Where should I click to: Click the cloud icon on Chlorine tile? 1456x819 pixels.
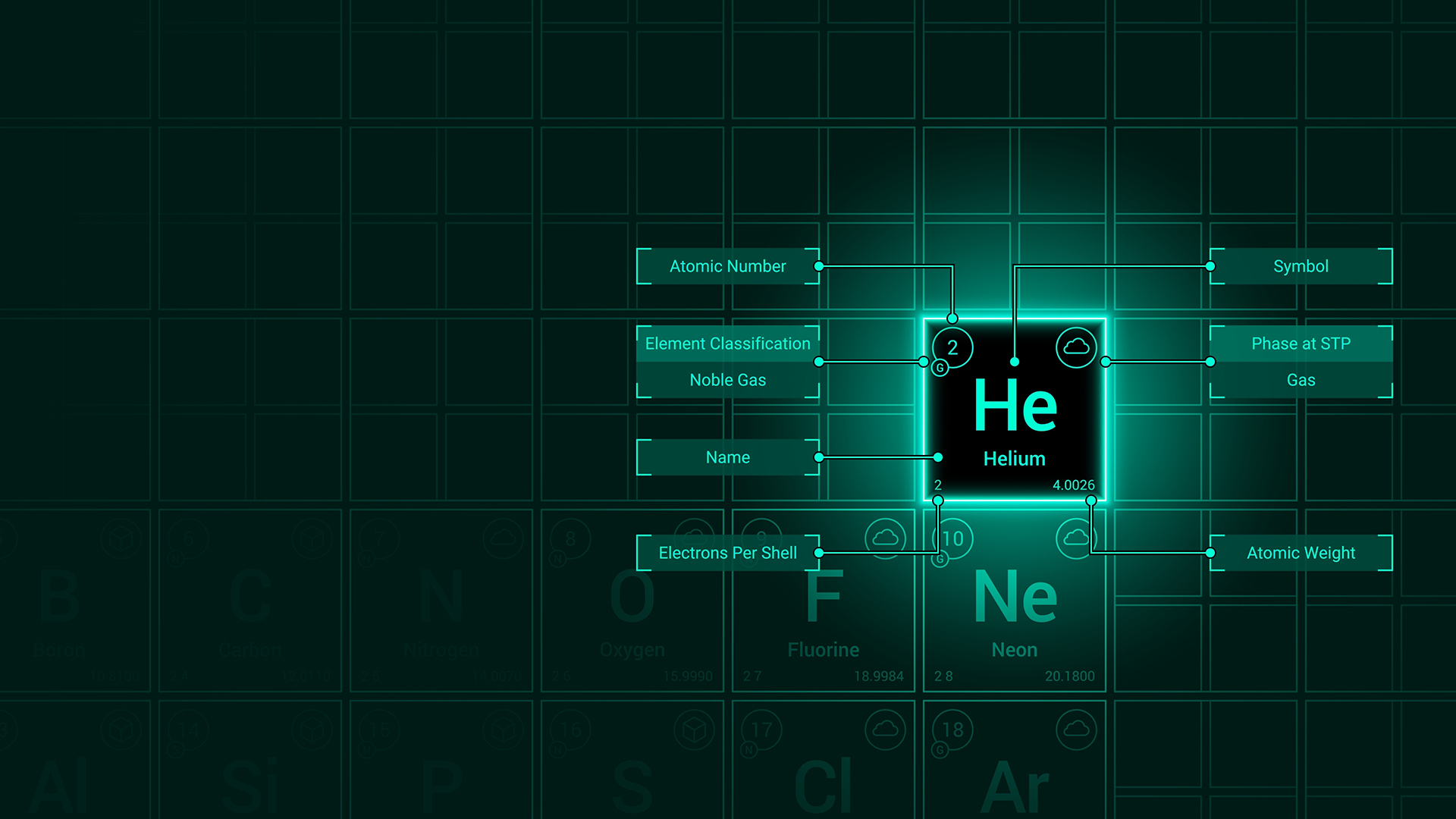pyautogui.click(x=885, y=730)
